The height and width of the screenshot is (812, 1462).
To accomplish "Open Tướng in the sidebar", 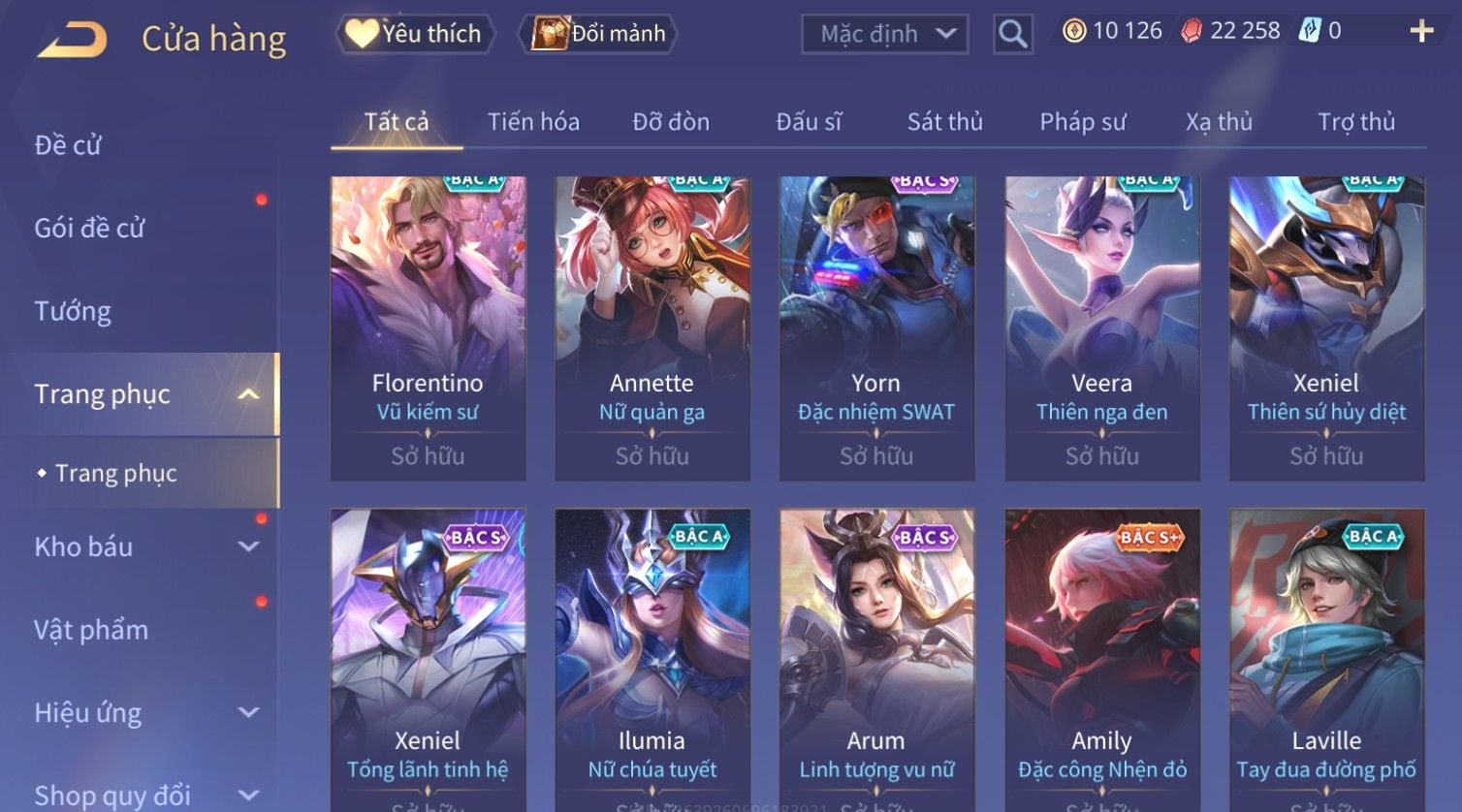I will pyautogui.click(x=73, y=311).
